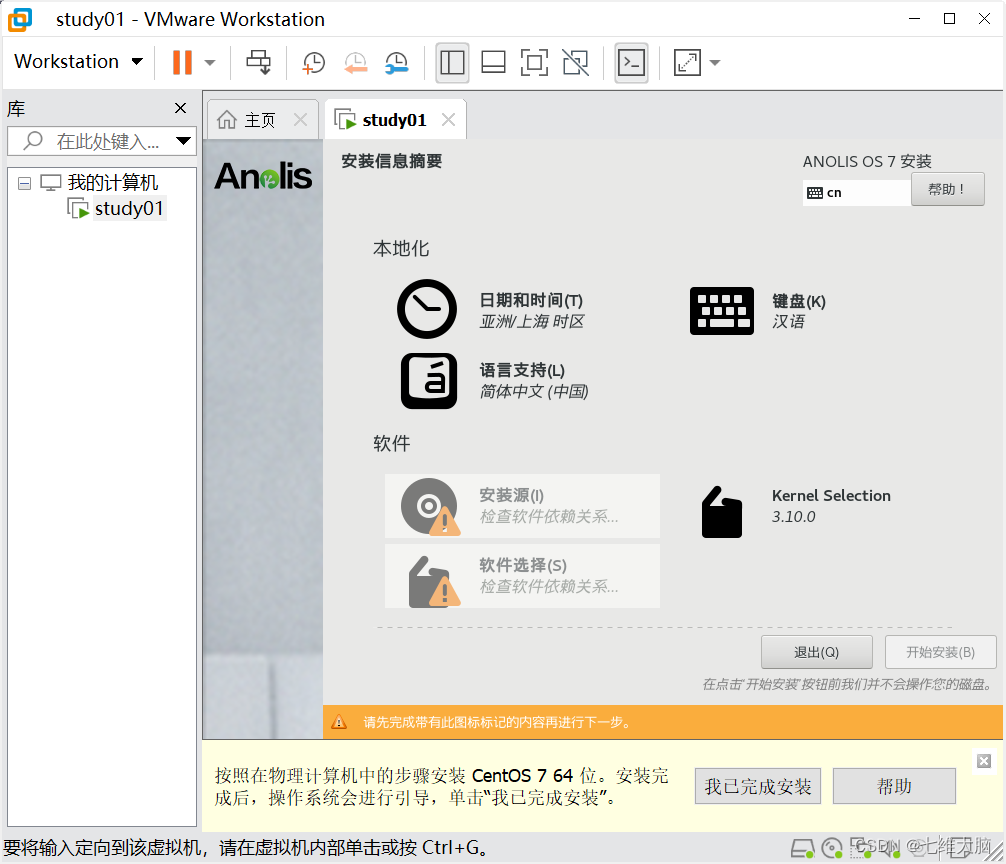Open Kernel Selection package icon
1006x864 pixels.
[x=722, y=511]
